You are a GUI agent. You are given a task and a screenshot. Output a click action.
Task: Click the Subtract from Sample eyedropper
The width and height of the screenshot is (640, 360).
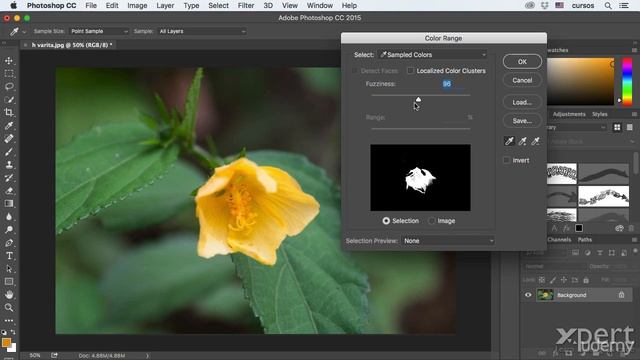535,141
